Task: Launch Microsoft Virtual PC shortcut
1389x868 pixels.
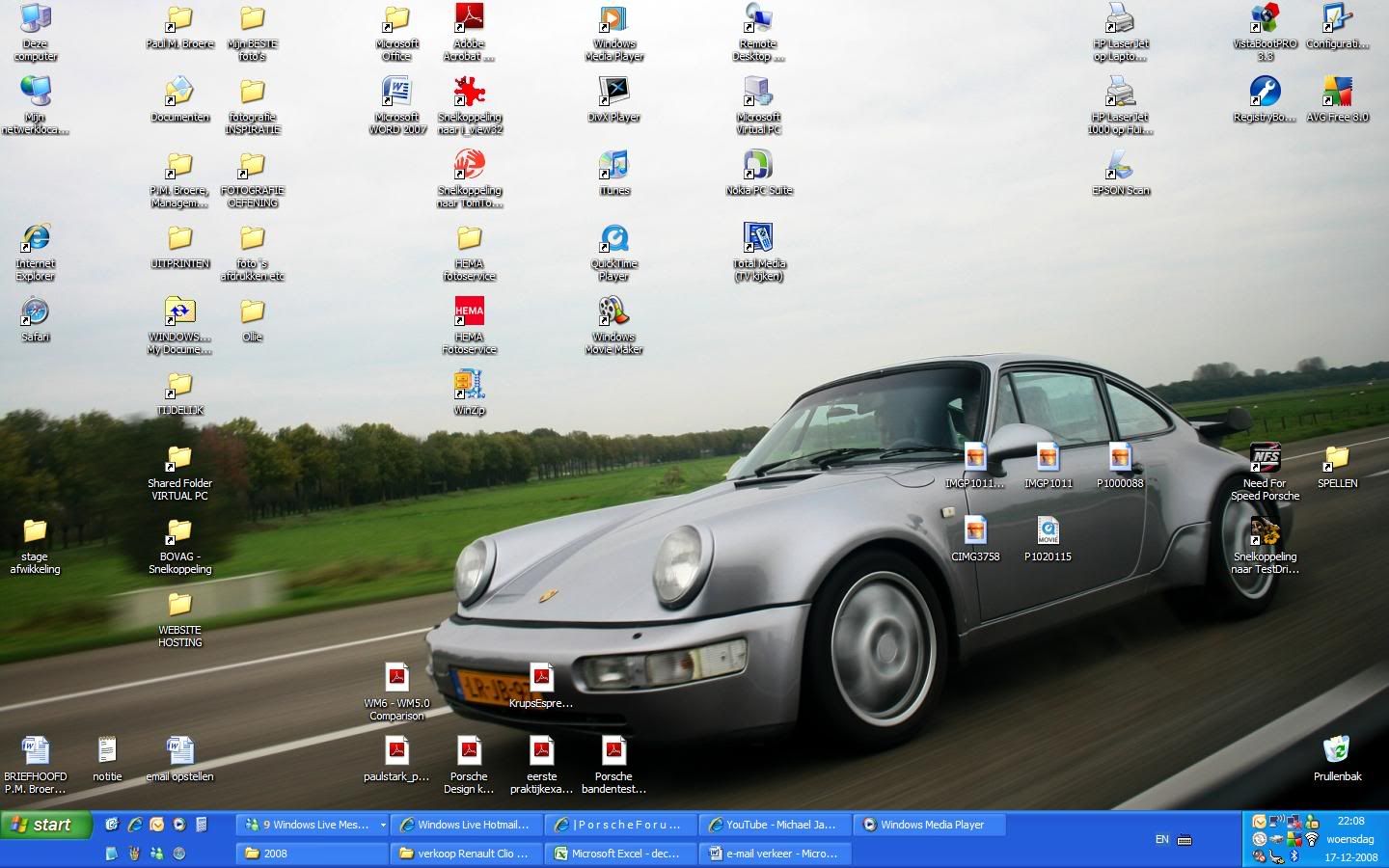Action: pyautogui.click(x=758, y=105)
